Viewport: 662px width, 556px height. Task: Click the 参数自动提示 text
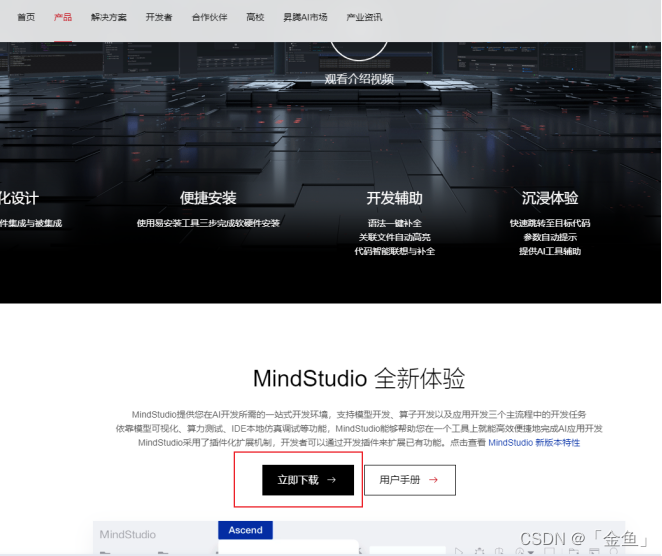point(550,237)
